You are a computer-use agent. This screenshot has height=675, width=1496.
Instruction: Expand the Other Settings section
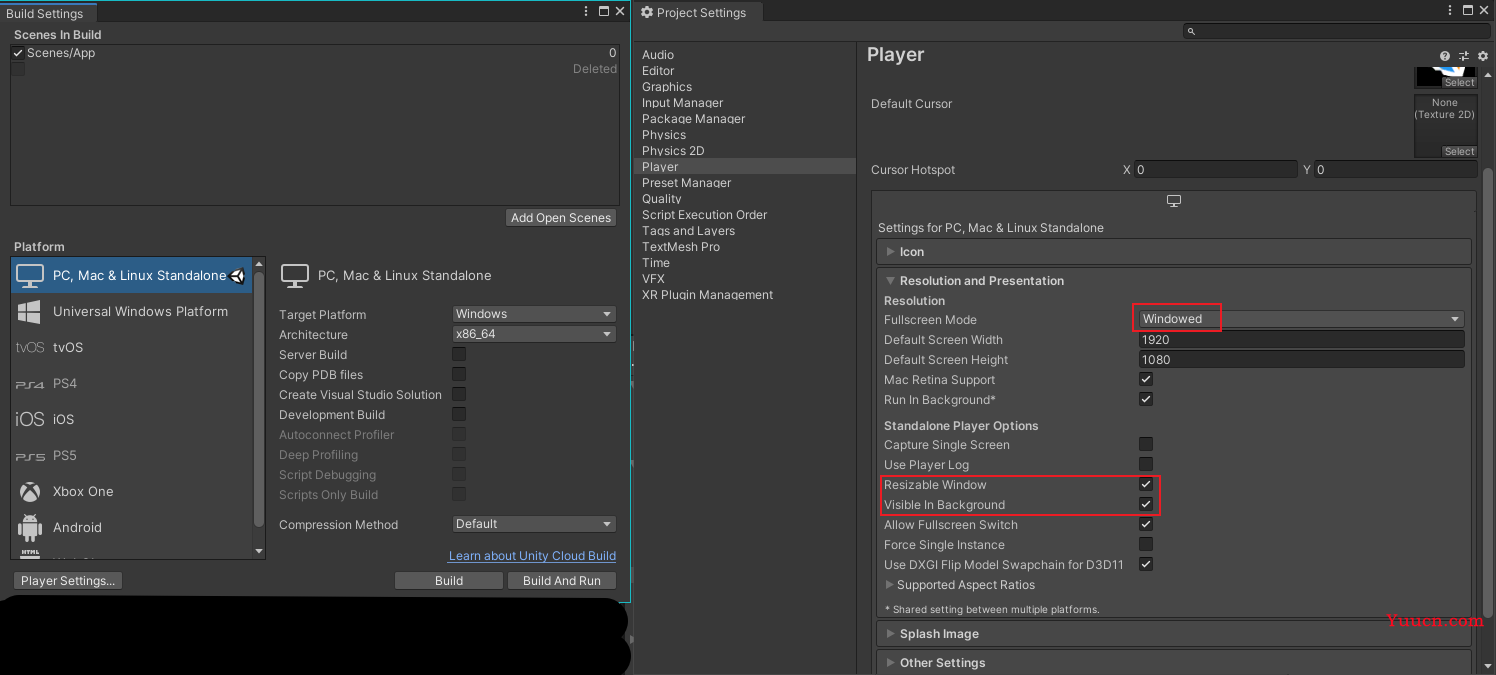(x=1174, y=663)
